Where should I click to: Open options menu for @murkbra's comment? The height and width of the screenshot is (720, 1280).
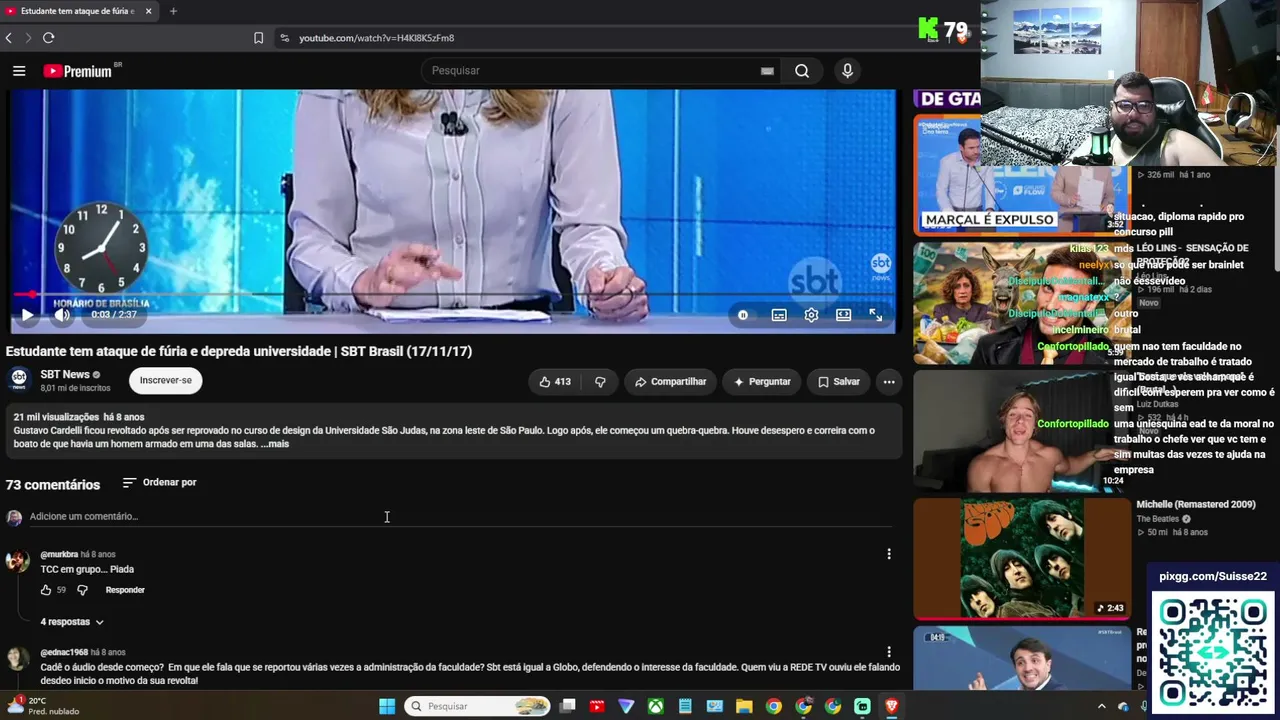click(889, 554)
